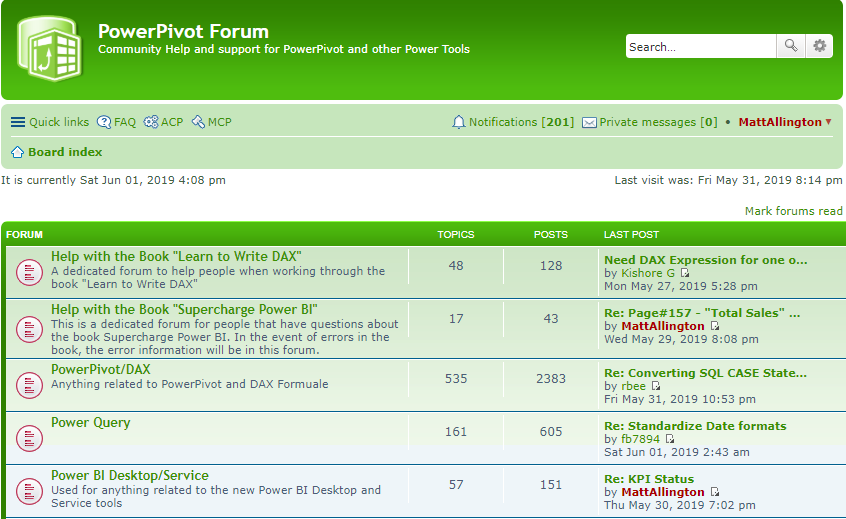Image resolution: width=846 pixels, height=519 pixels.
Task: Open the Quick links hamburger menu
Action: coord(50,122)
